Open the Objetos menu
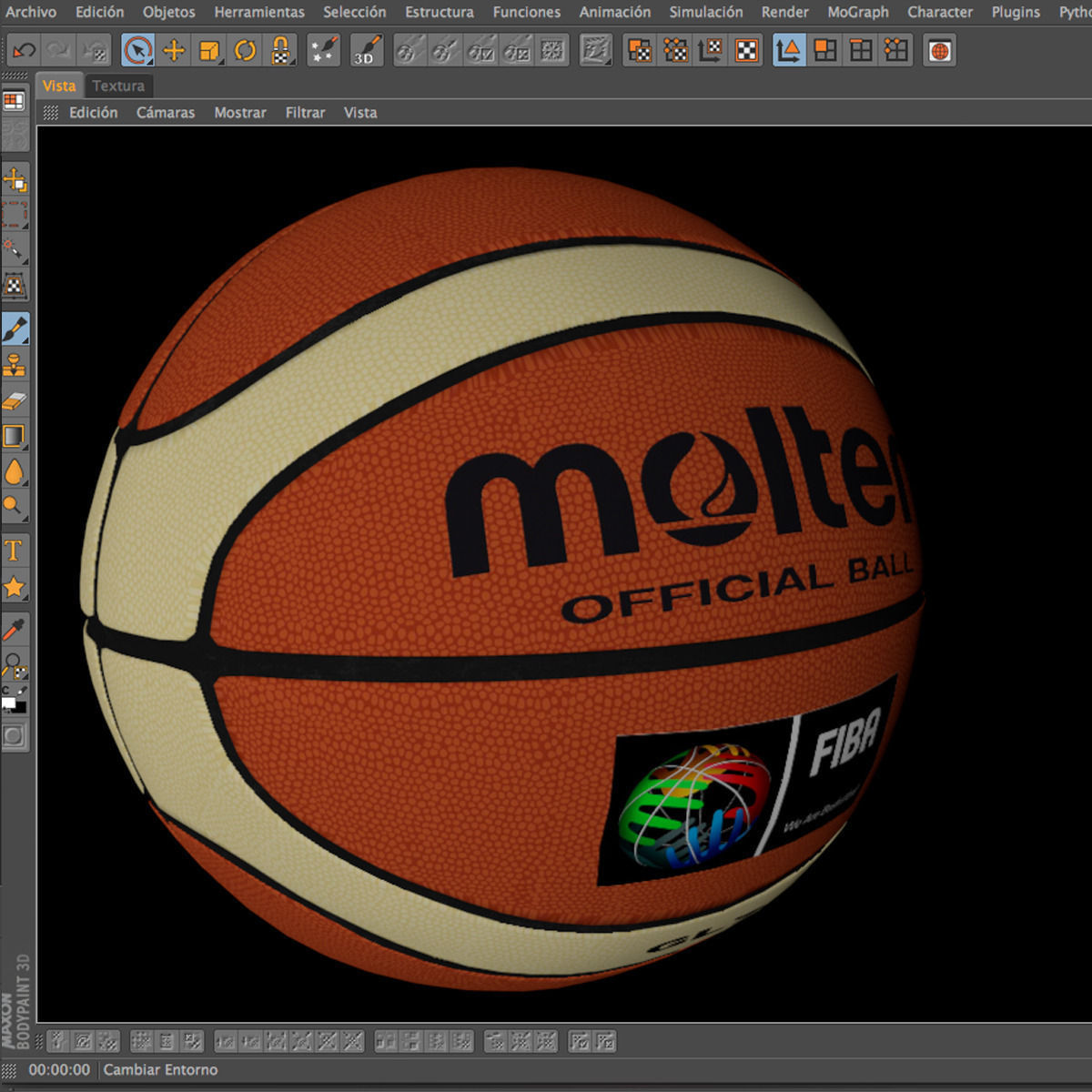This screenshot has height=1092, width=1092. (x=169, y=12)
